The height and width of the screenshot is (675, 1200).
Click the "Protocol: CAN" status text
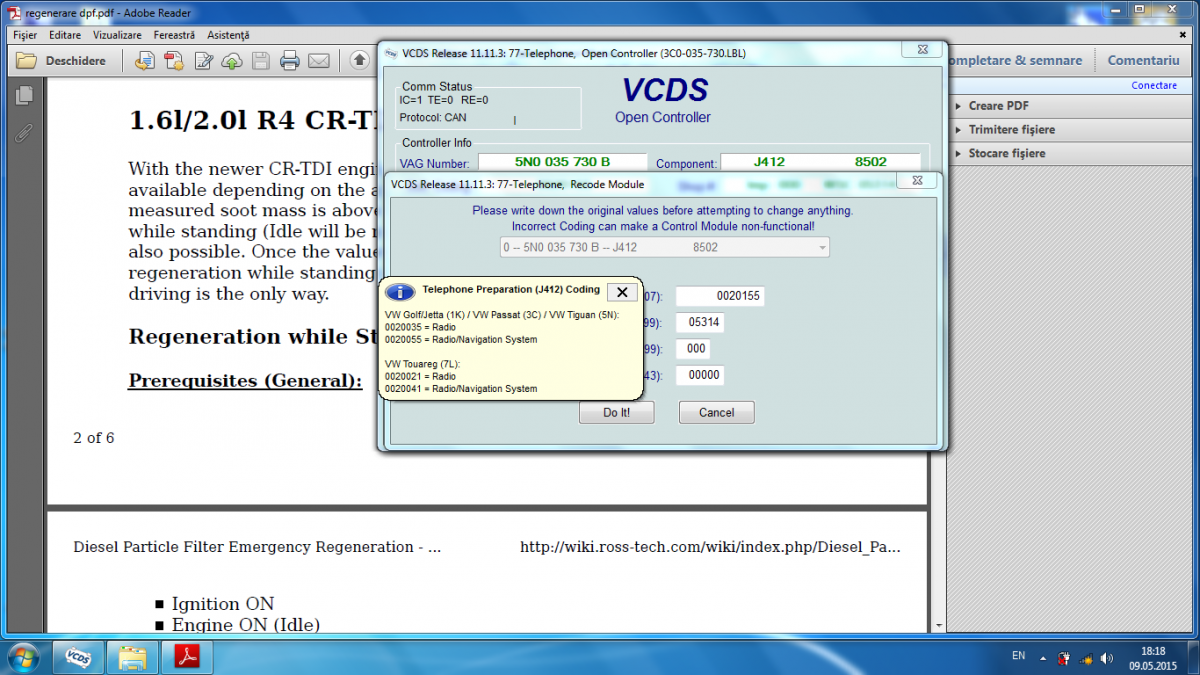[x=433, y=118]
